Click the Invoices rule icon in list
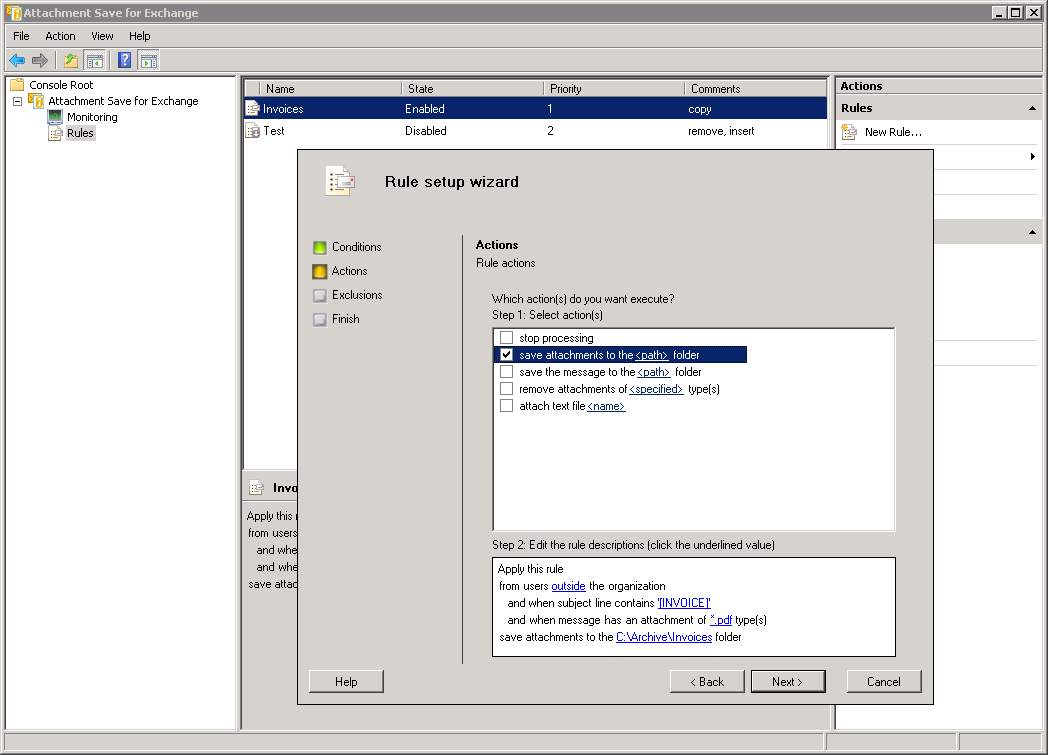This screenshot has width=1048, height=755. click(x=253, y=109)
